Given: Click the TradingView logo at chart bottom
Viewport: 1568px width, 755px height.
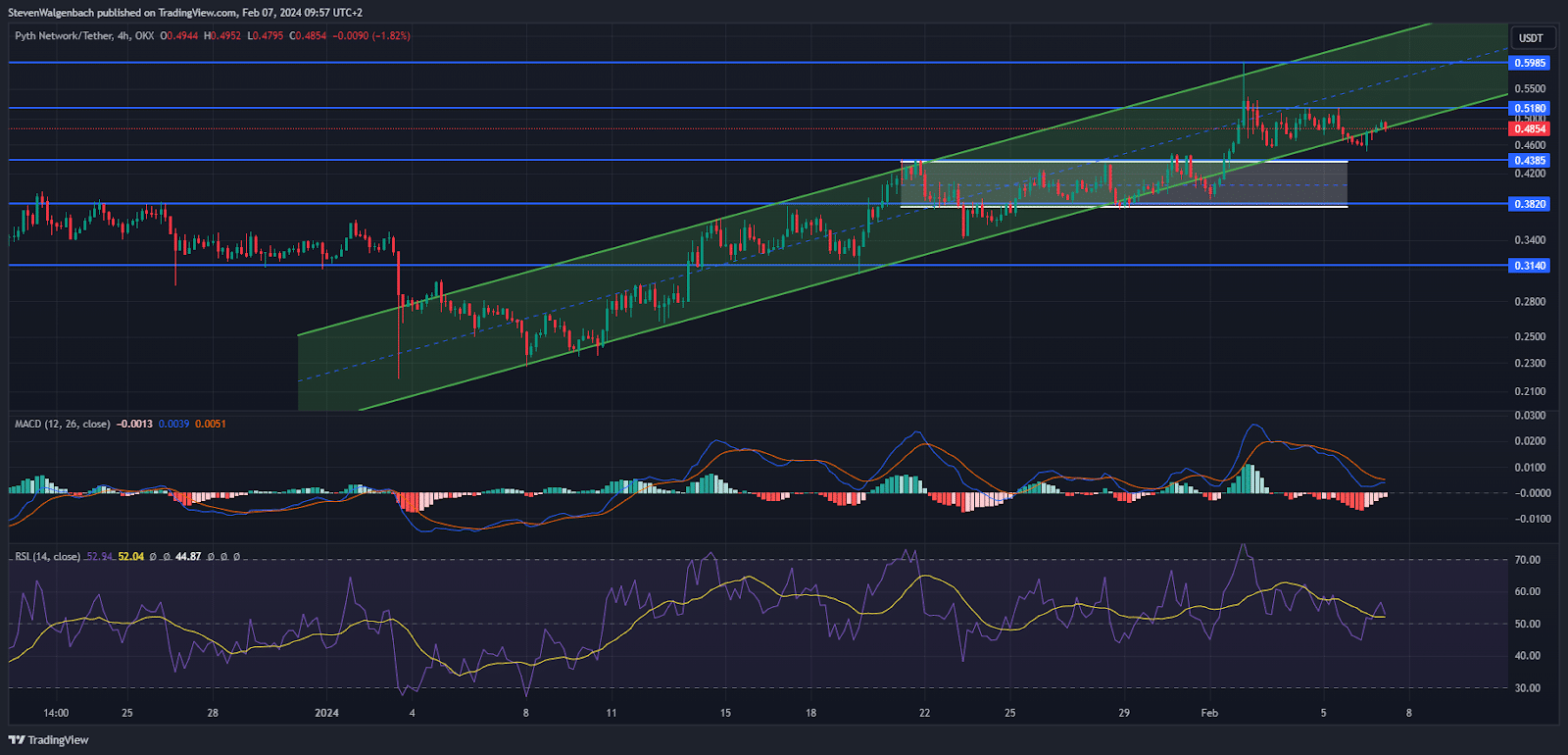Looking at the screenshot, I should click(49, 740).
